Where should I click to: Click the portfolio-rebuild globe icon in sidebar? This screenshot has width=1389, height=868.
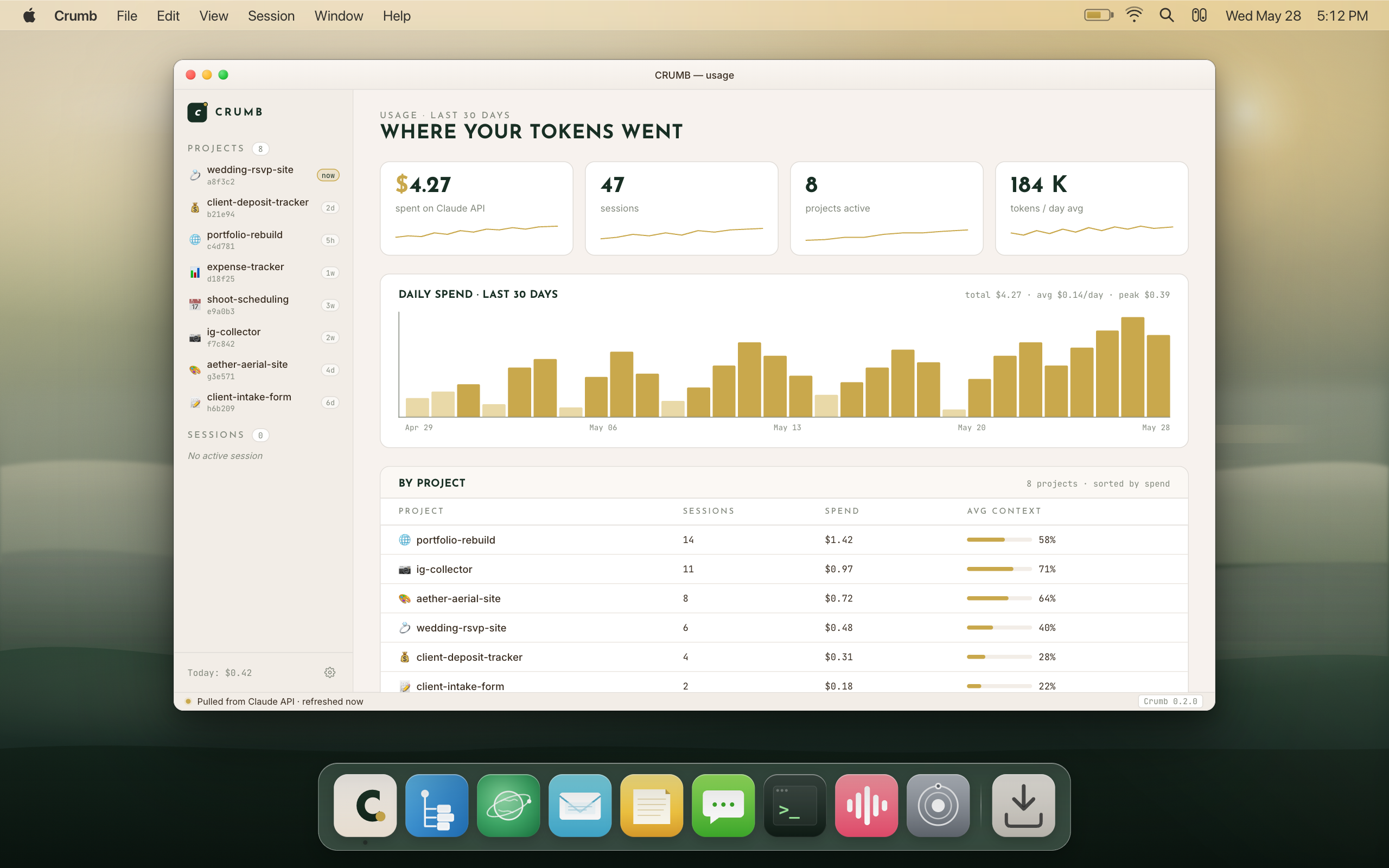click(195, 240)
